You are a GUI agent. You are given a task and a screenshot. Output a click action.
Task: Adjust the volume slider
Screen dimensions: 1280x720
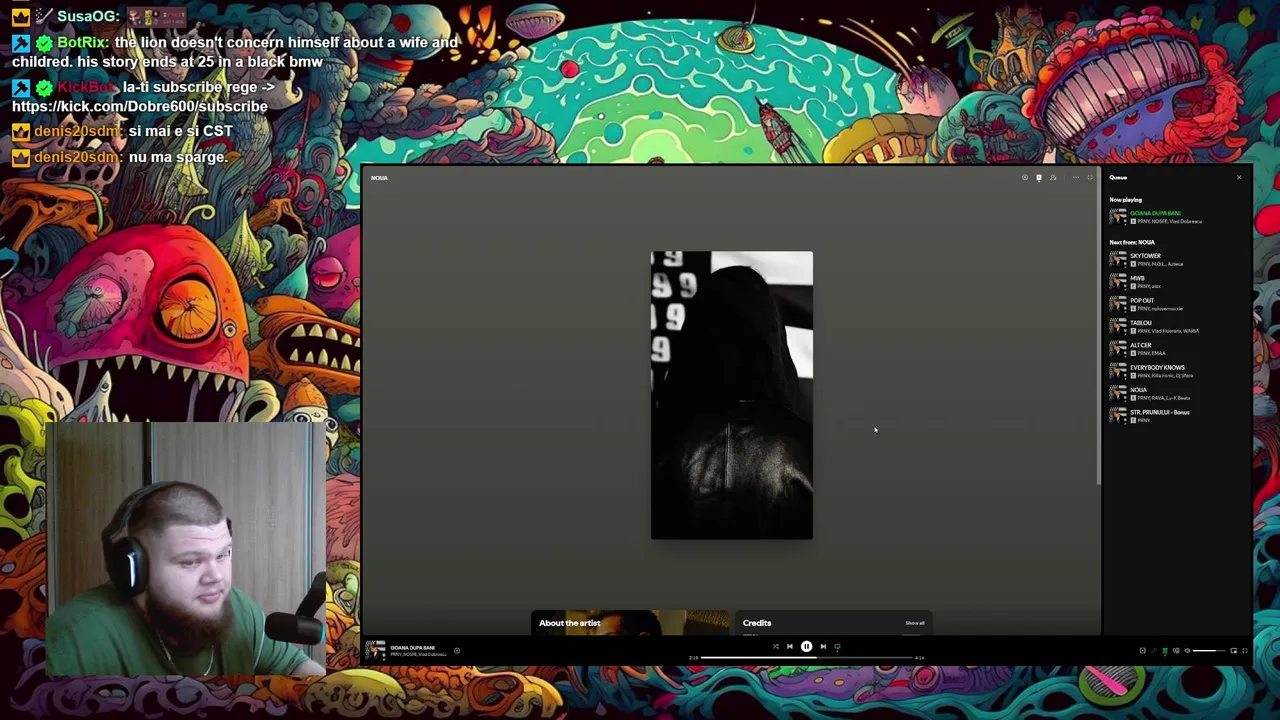point(1209,651)
